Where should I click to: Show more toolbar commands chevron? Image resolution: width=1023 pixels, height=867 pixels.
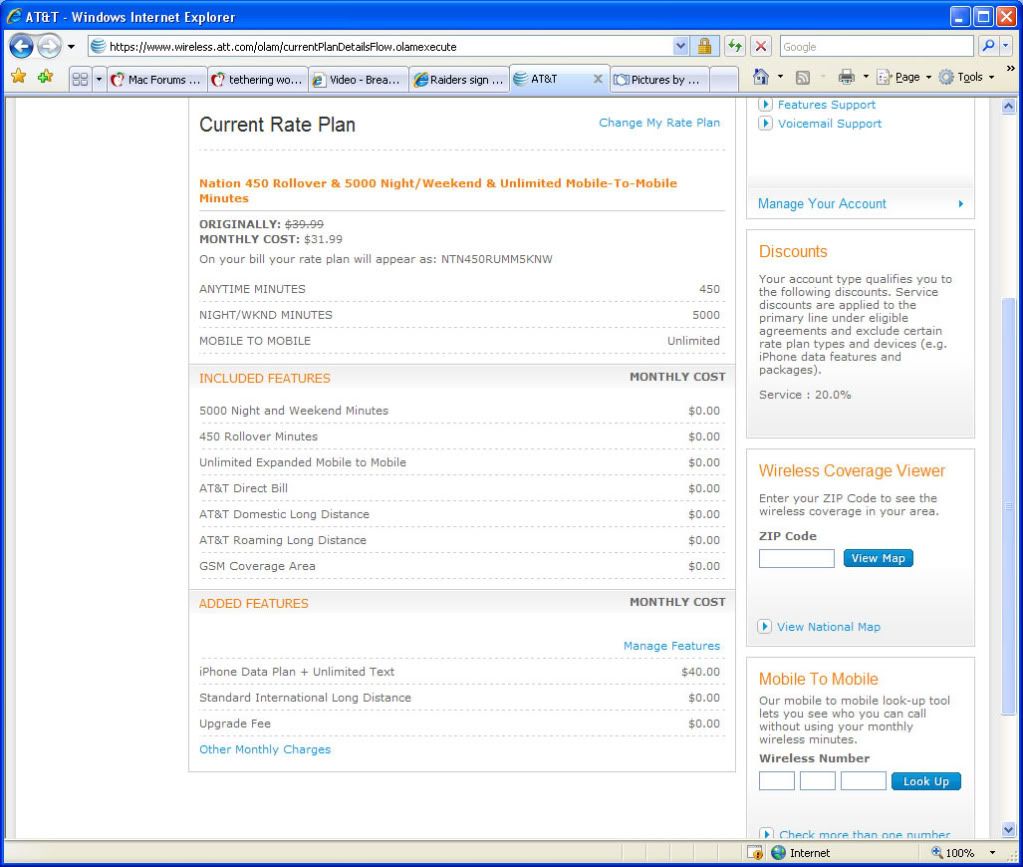pyautogui.click(x=1011, y=68)
